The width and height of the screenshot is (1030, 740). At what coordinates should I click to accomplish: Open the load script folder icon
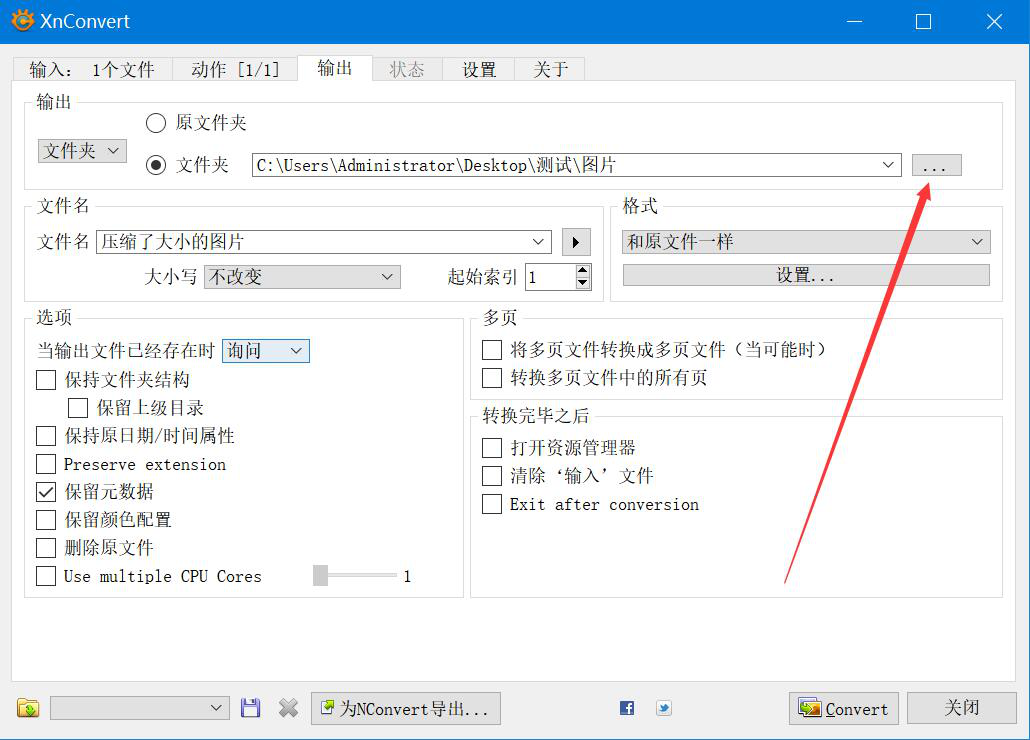[x=28, y=708]
